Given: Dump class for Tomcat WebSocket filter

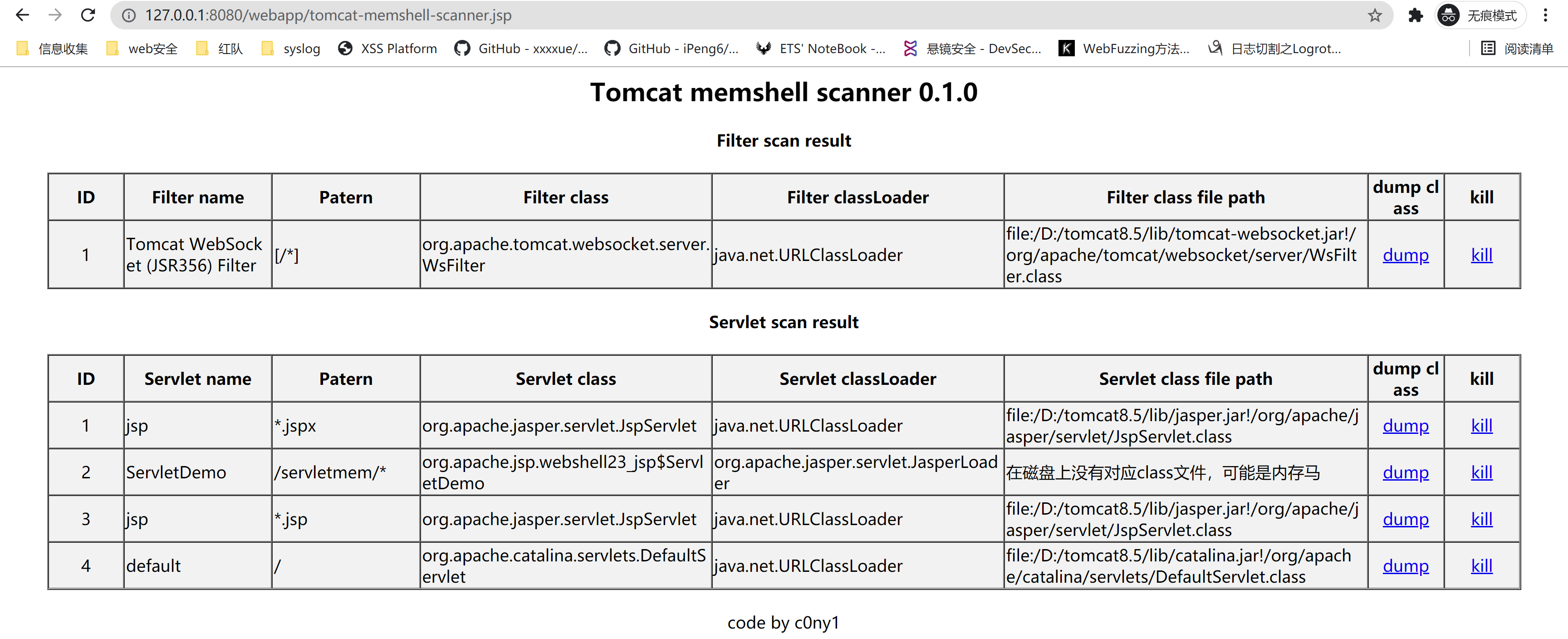Looking at the screenshot, I should pyautogui.click(x=1406, y=255).
